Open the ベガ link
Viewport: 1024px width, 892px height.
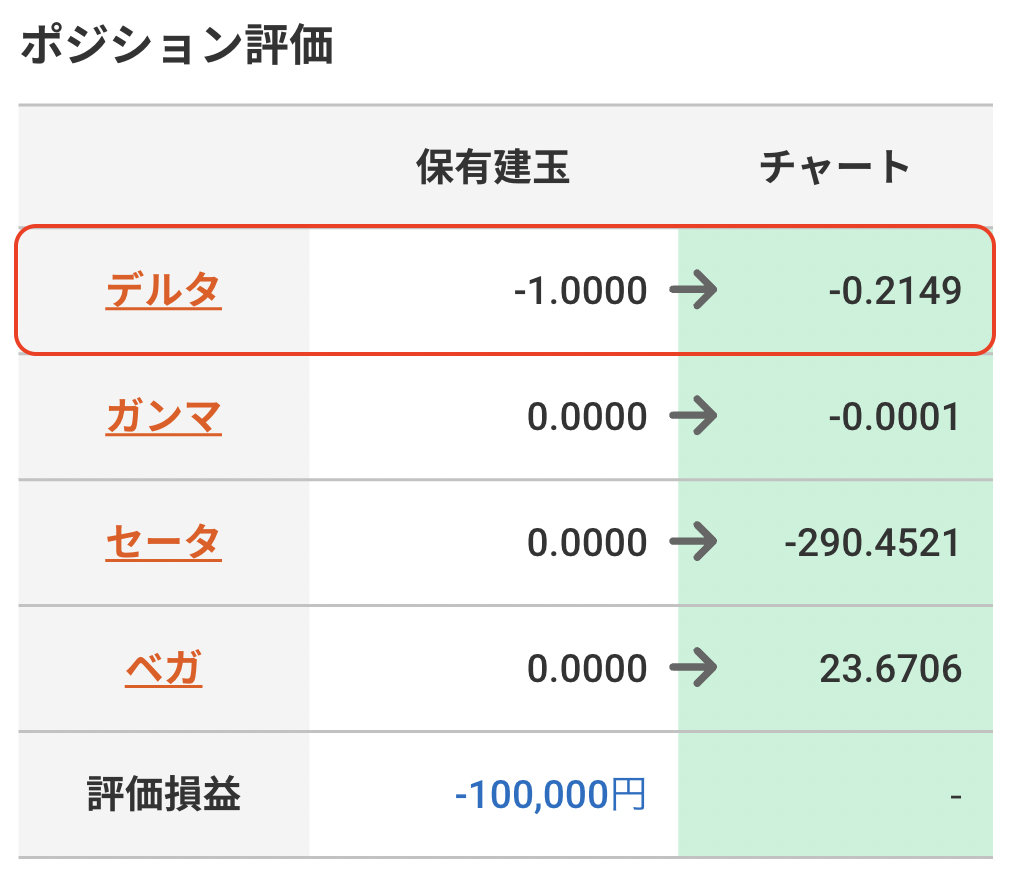tap(163, 668)
